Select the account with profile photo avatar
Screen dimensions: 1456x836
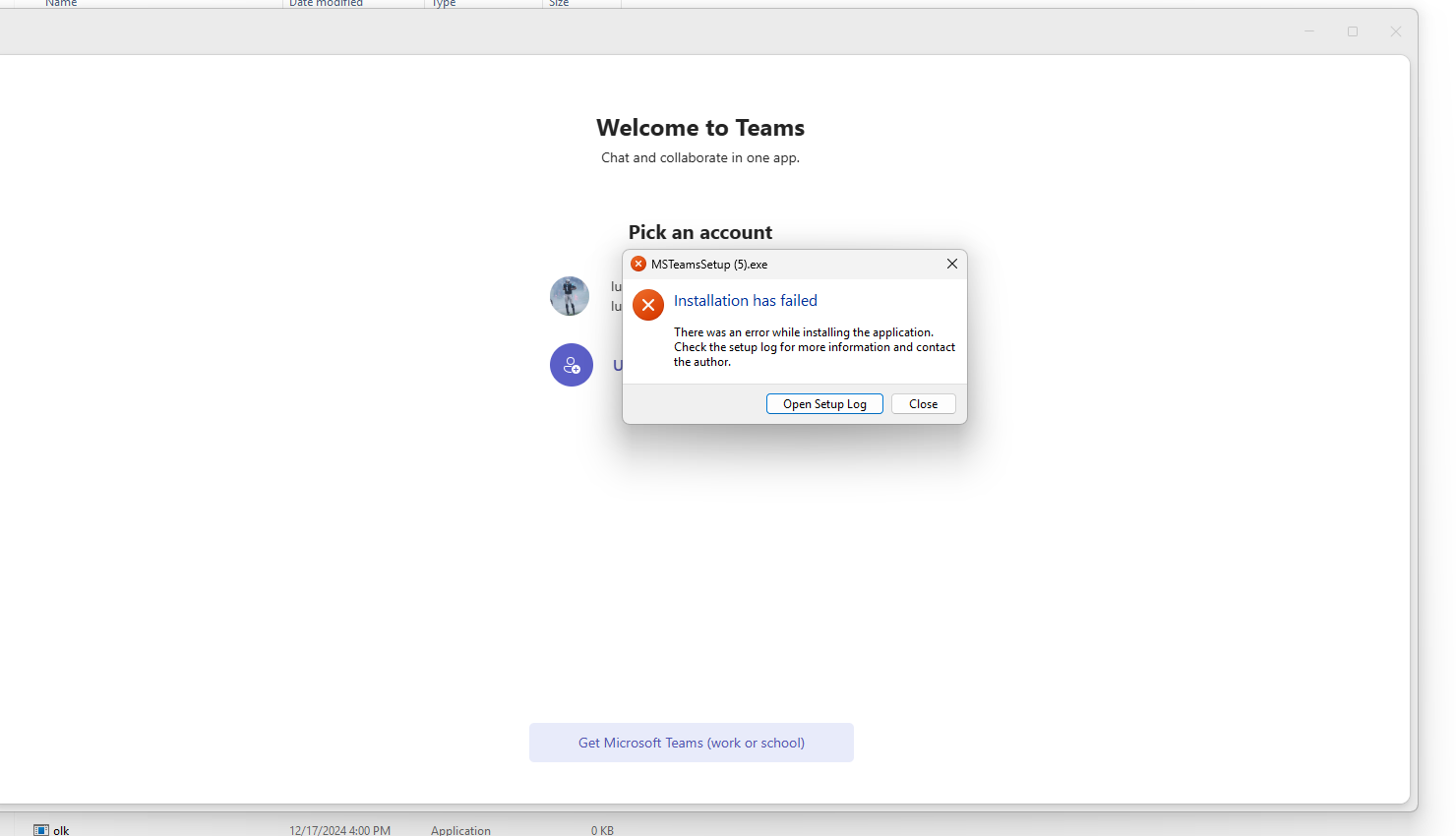[570, 296]
